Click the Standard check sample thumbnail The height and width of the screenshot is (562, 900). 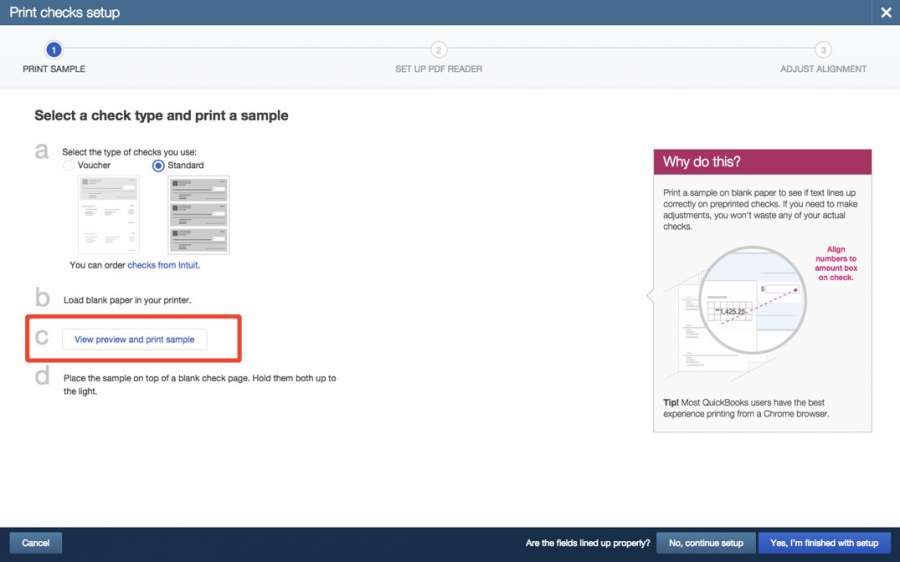198,214
